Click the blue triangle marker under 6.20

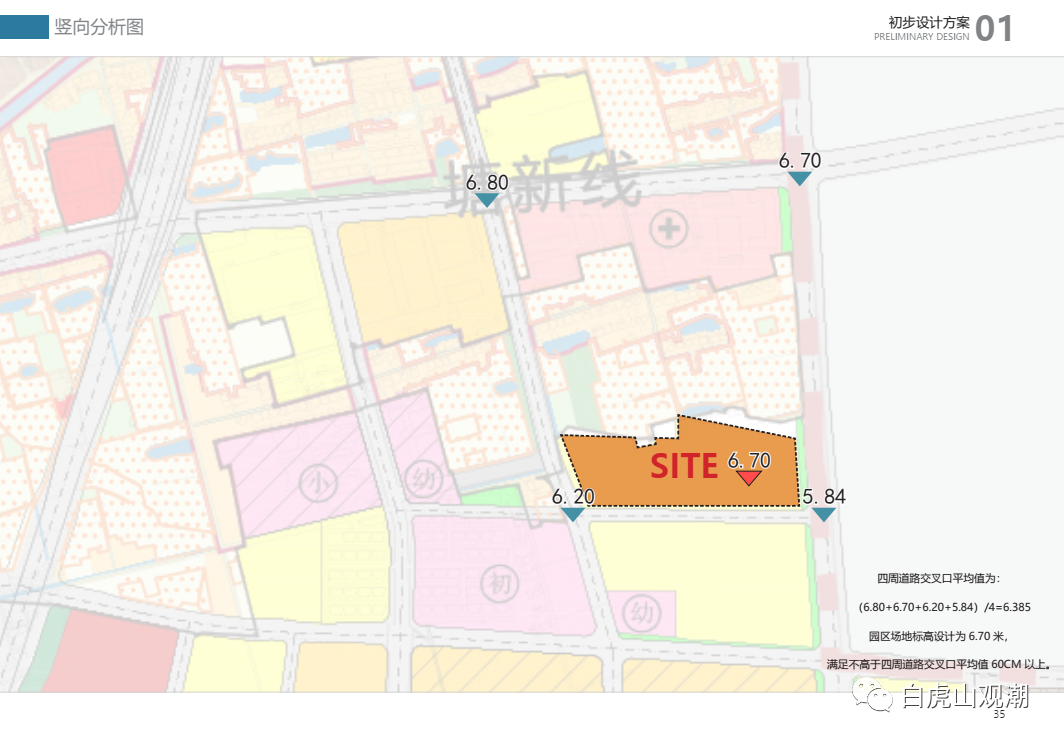tap(573, 514)
